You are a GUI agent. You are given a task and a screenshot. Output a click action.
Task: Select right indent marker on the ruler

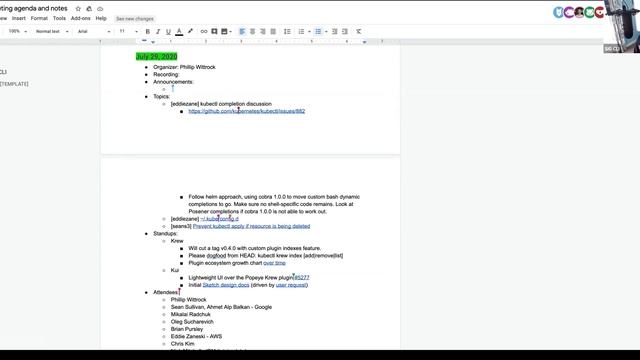pyautogui.click(x=364, y=42)
